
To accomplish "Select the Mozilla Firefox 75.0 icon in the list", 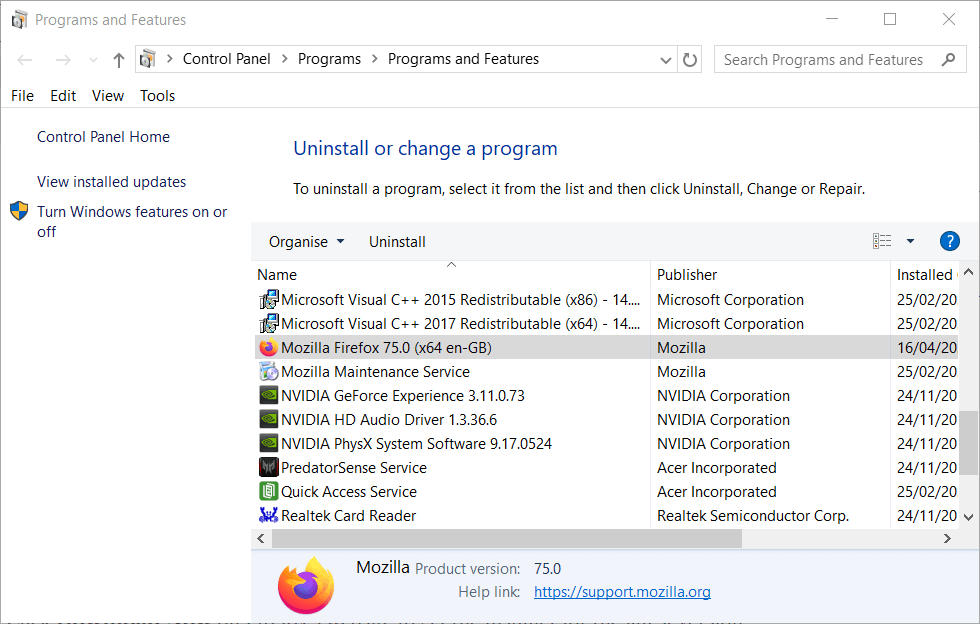I will (x=269, y=348).
